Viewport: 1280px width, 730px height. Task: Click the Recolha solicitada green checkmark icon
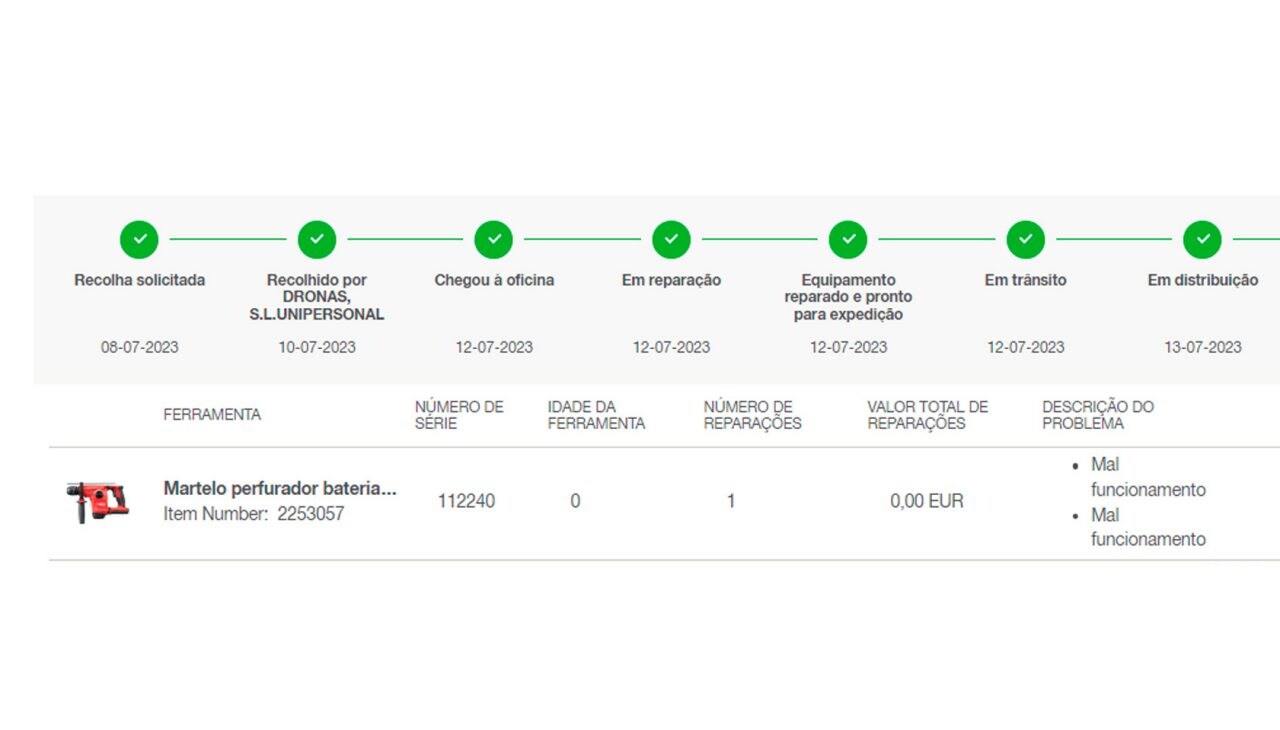pyautogui.click(x=139, y=240)
